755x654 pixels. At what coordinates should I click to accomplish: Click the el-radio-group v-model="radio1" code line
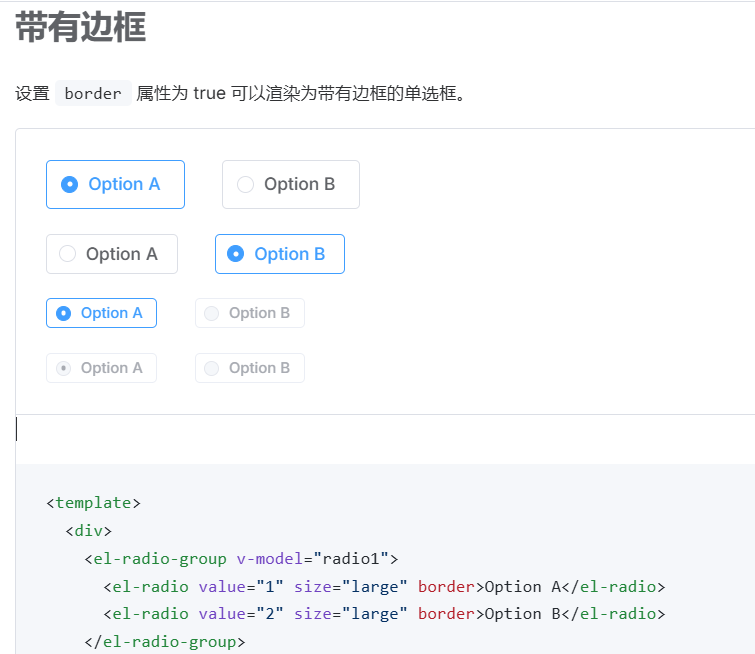coord(241,559)
